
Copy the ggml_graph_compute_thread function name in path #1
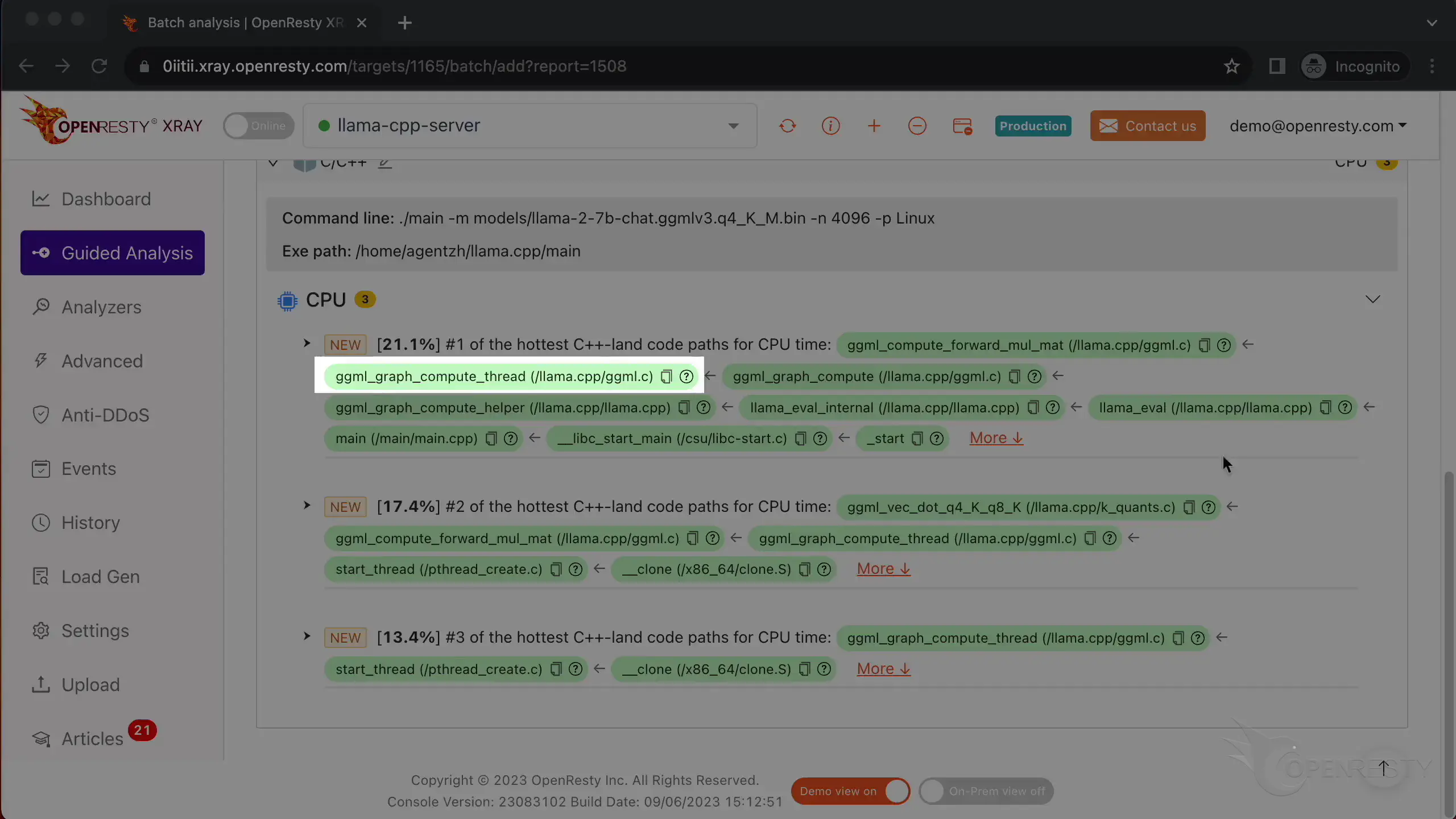click(666, 377)
